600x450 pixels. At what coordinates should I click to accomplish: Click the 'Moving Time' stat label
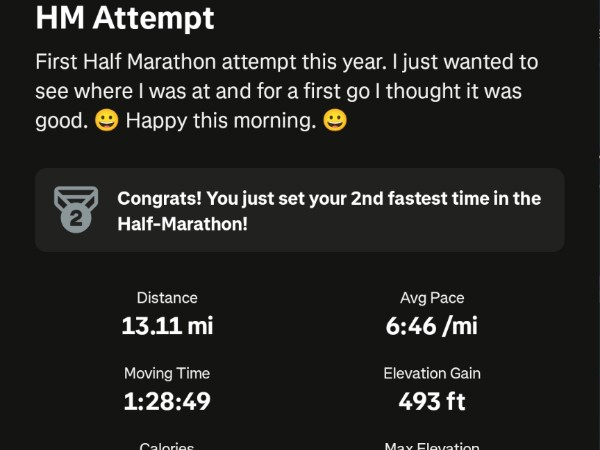167,373
